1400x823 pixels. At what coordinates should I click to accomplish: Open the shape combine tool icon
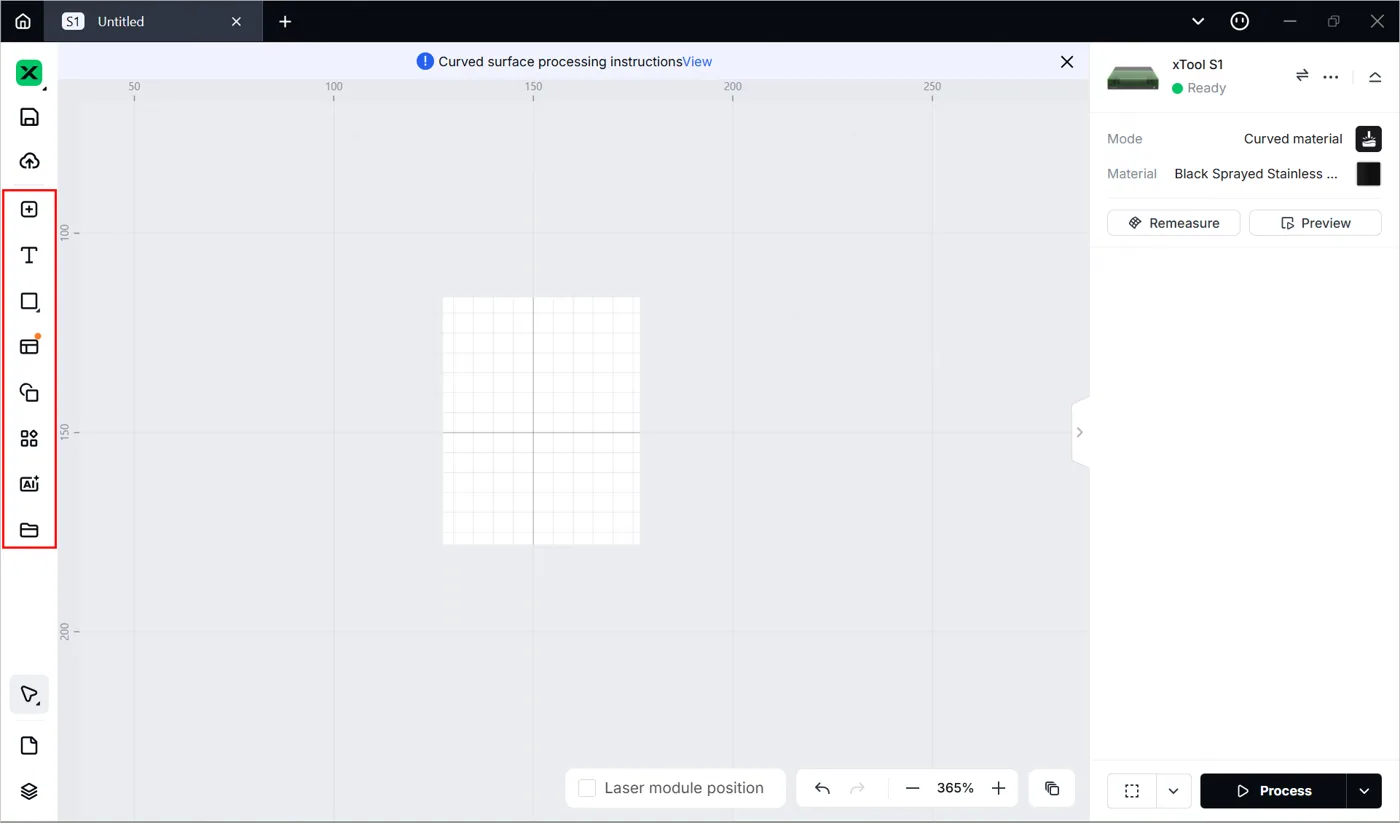point(29,393)
